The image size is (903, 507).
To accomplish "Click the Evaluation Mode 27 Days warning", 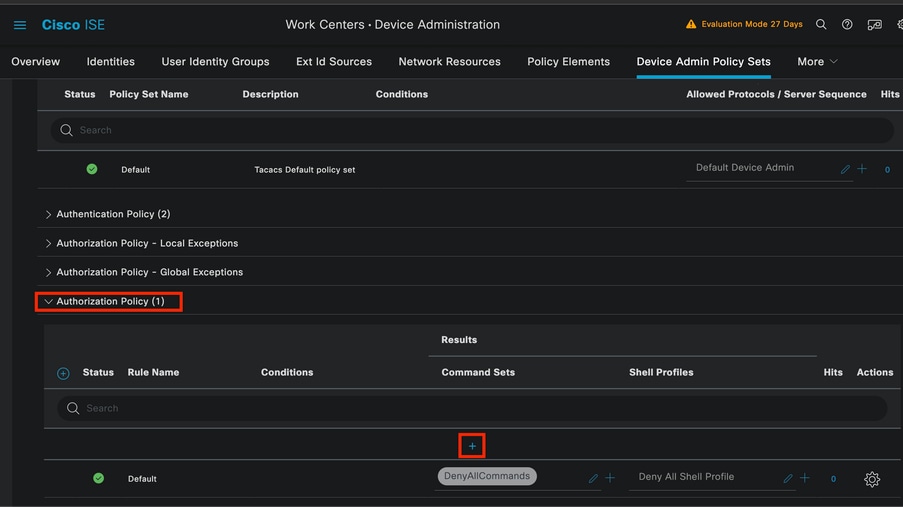I will pyautogui.click(x=744, y=24).
